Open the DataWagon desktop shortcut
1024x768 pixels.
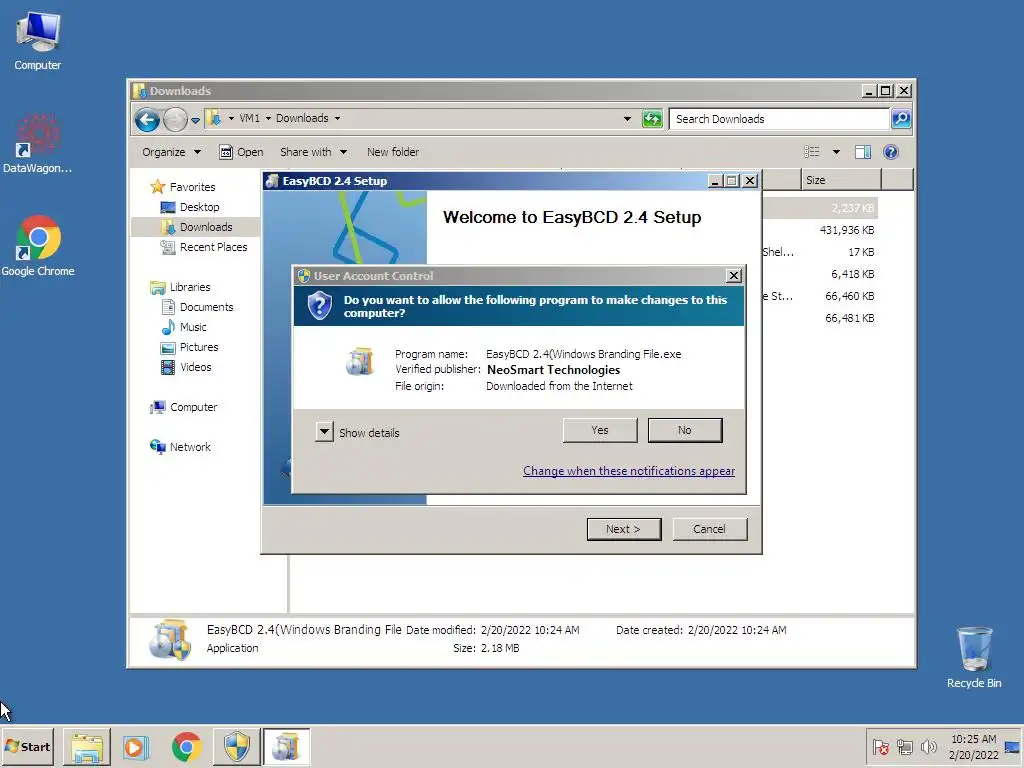[37, 144]
